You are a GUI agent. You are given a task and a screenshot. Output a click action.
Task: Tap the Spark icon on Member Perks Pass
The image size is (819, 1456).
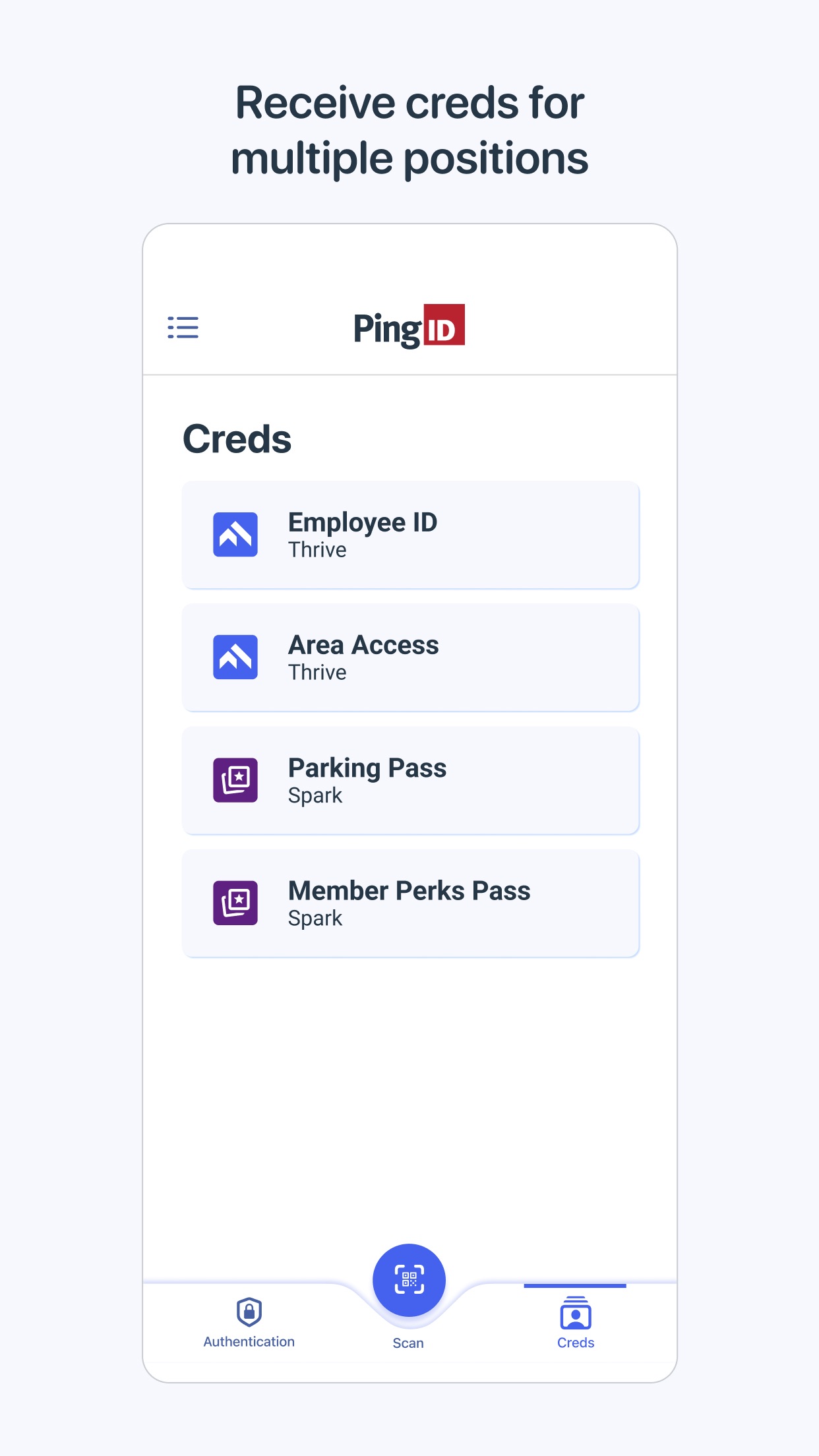point(235,903)
